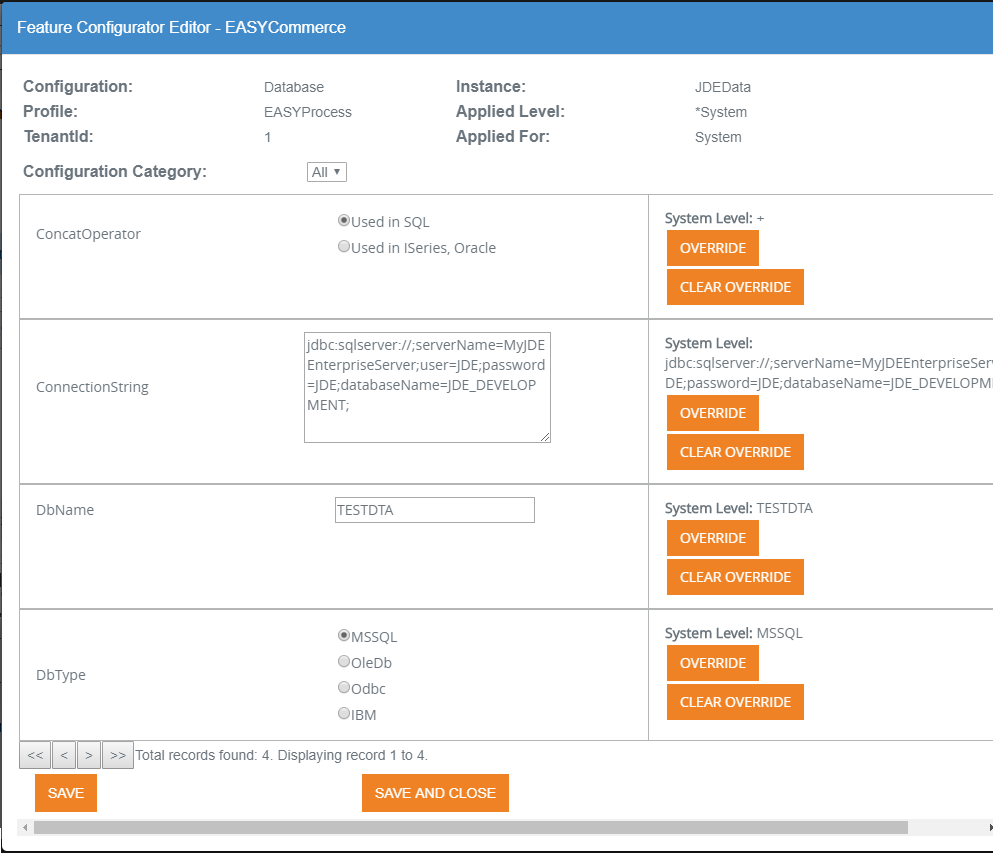Click the 'Total records found: 4' text
The image size is (993, 853).
[202, 755]
